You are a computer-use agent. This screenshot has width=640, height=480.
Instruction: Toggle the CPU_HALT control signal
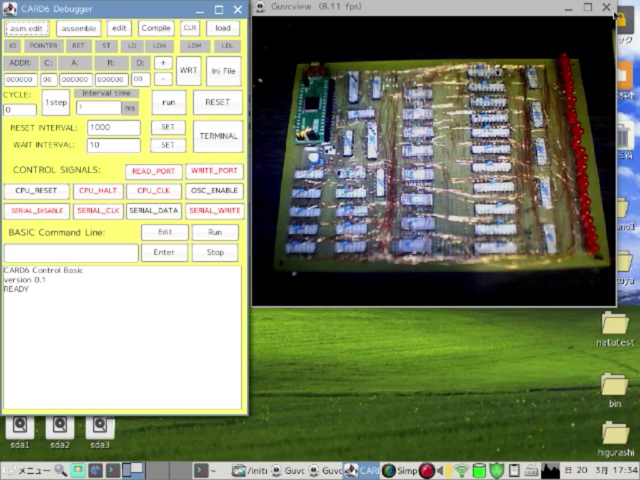tap(98, 191)
